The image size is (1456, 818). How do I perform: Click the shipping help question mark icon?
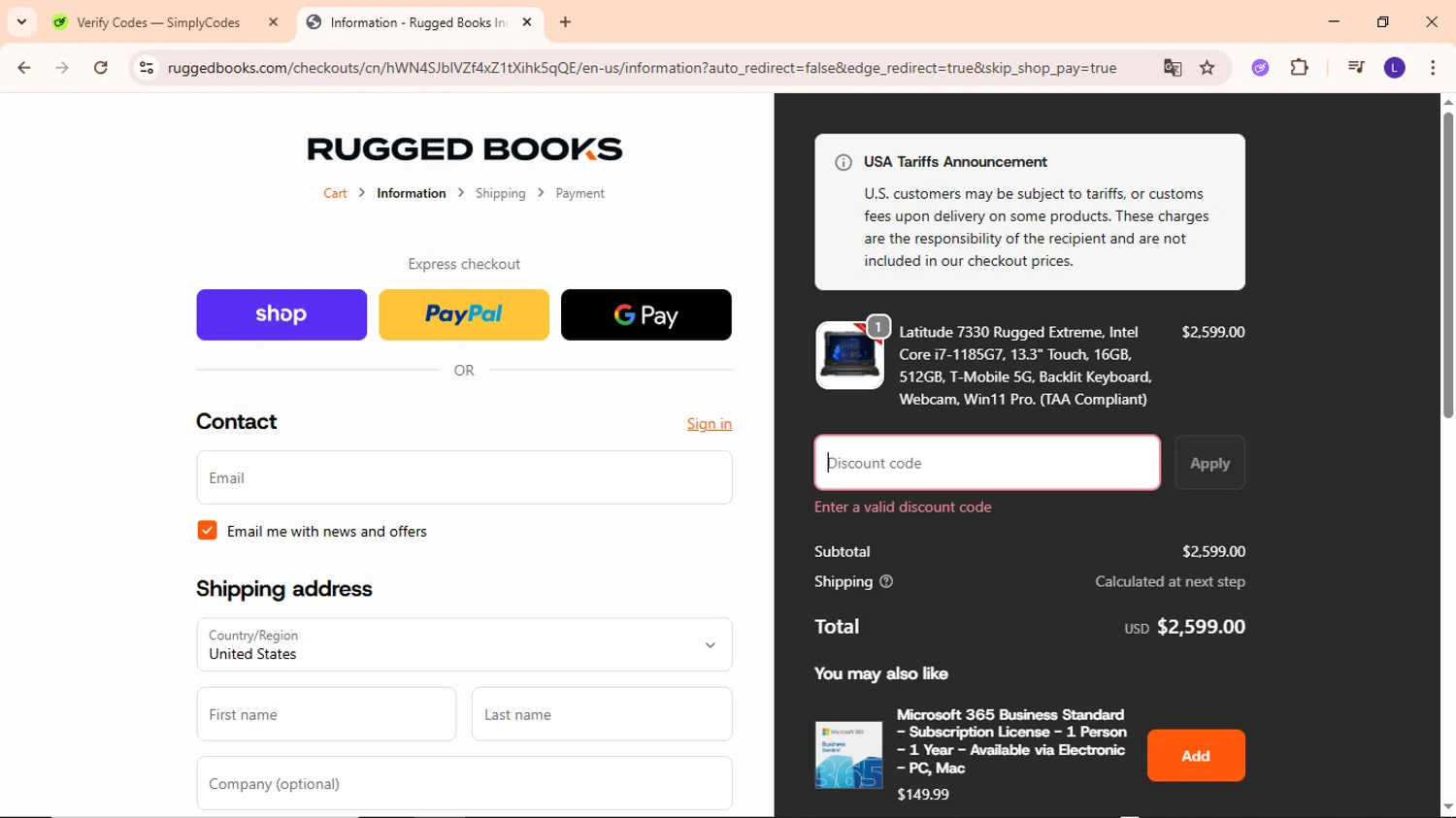pyautogui.click(x=886, y=581)
